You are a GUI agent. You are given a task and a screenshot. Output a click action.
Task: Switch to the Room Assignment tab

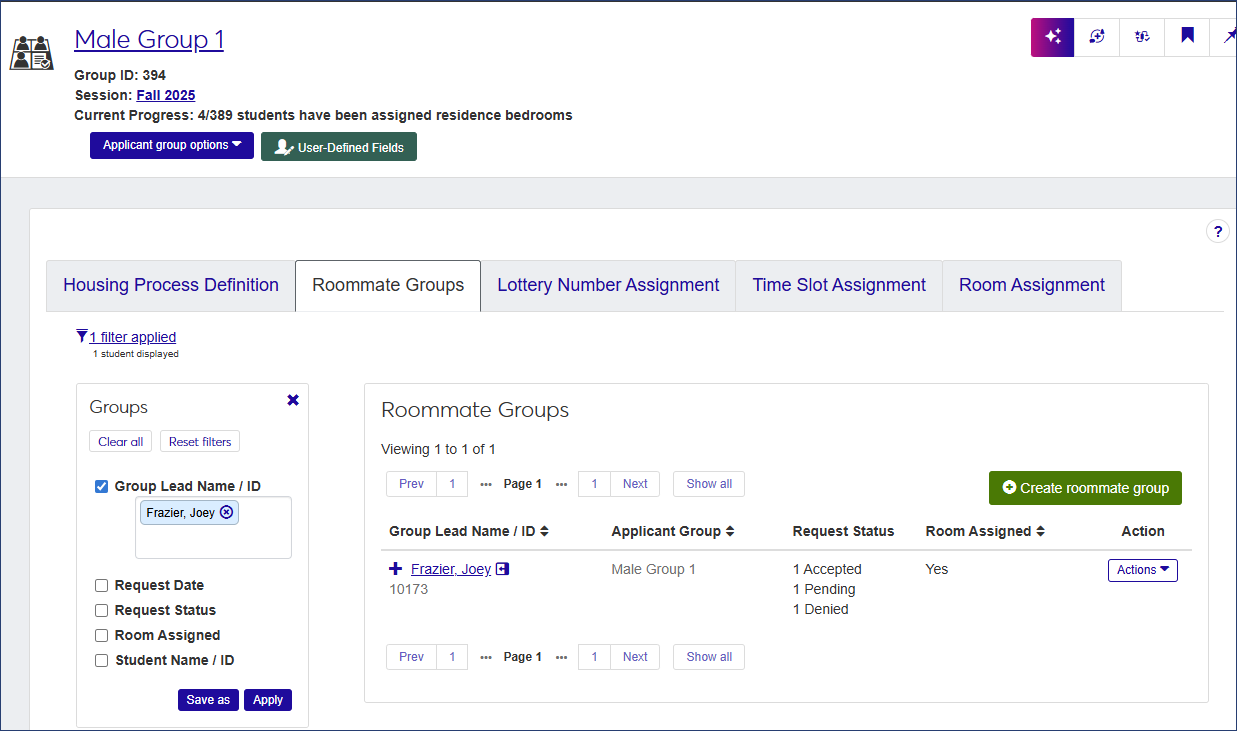pyautogui.click(x=1031, y=285)
